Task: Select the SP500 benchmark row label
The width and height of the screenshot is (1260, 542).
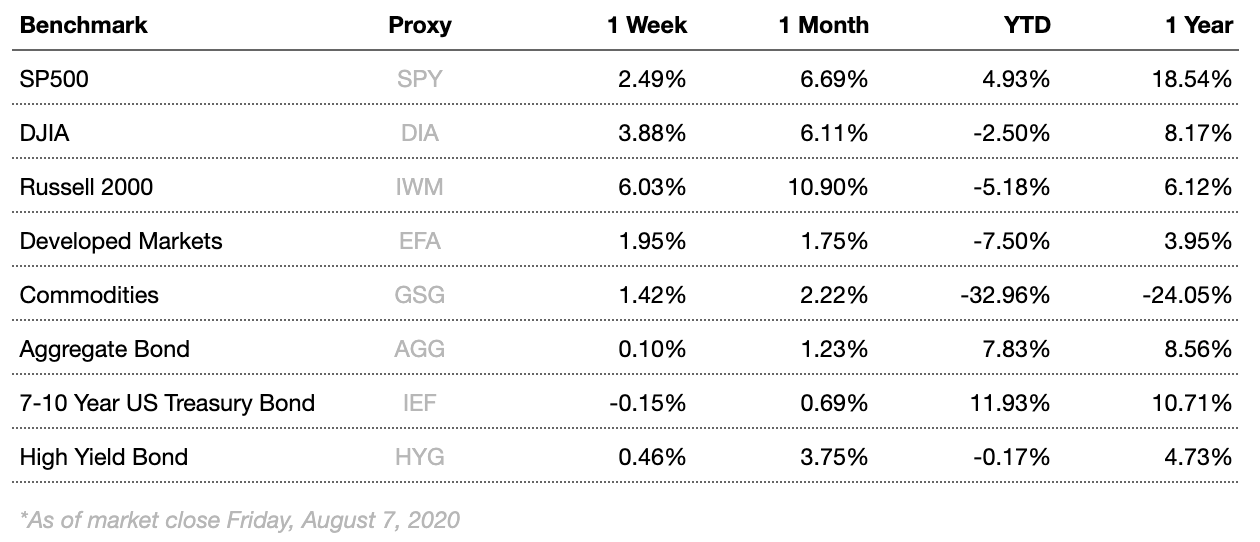Action: click(54, 79)
